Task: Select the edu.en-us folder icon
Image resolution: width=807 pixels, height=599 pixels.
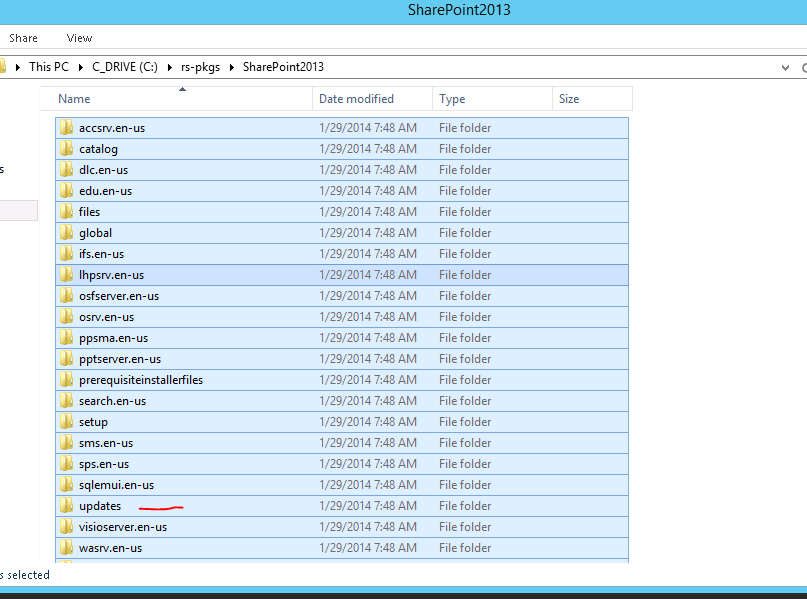Action: 66,191
